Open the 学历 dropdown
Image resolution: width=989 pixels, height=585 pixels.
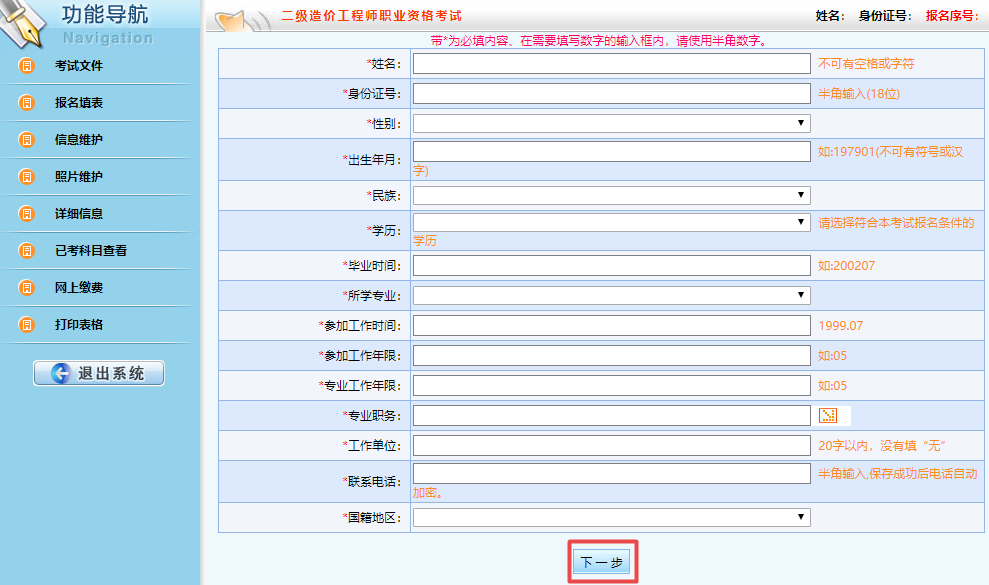tap(611, 222)
